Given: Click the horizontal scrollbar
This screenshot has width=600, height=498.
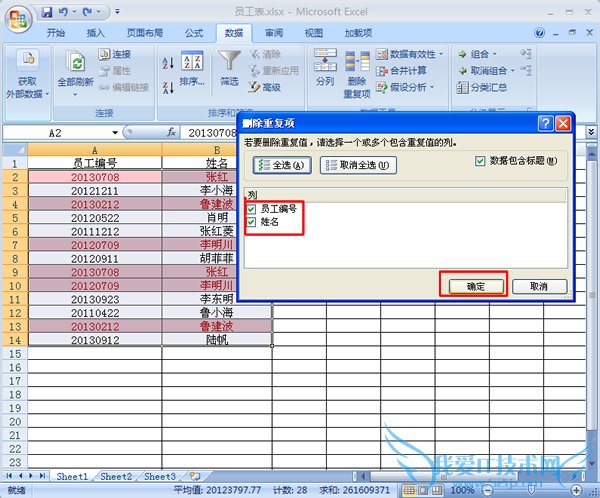Looking at the screenshot, I should (x=444, y=476).
